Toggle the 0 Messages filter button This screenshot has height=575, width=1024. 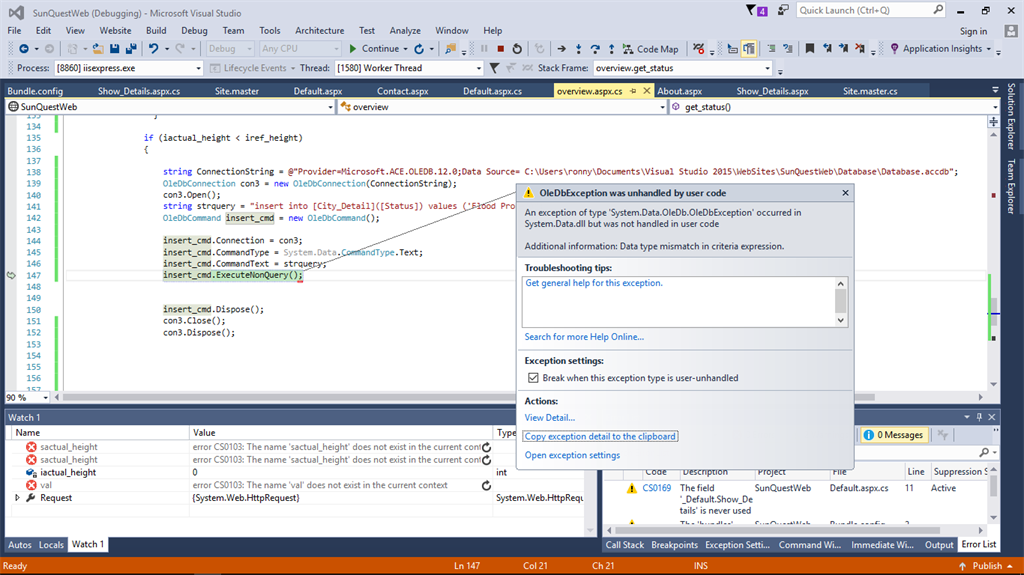tap(894, 435)
